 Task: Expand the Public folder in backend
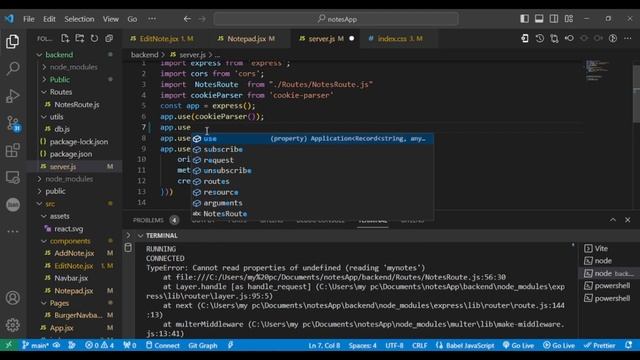(x=60, y=80)
